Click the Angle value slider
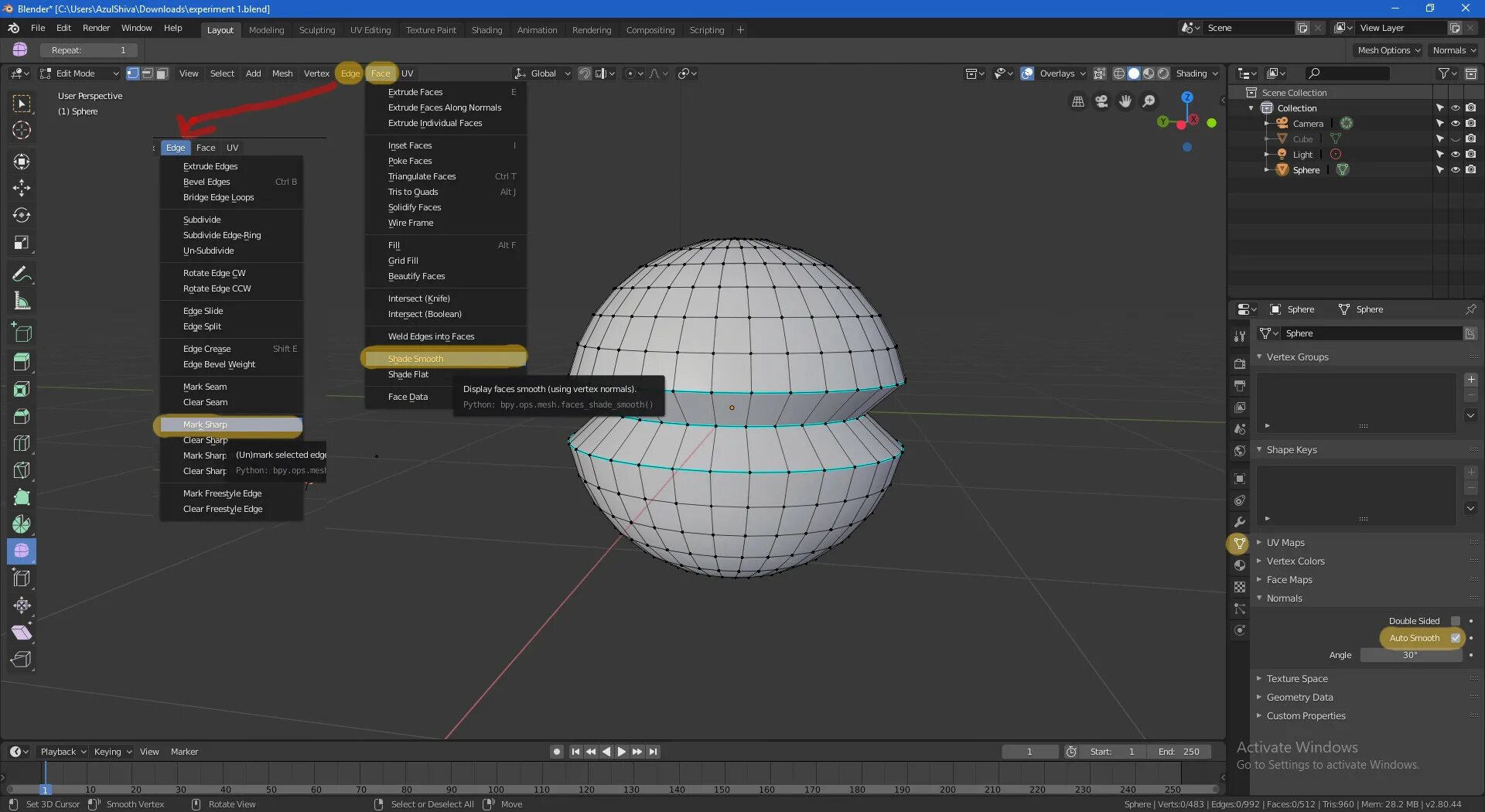This screenshot has width=1485, height=812. 1411,655
